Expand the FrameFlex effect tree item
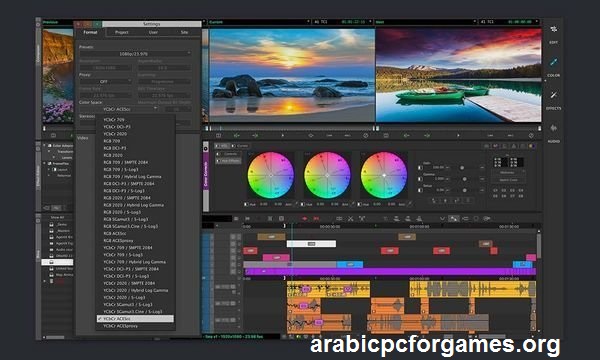 coord(44,163)
